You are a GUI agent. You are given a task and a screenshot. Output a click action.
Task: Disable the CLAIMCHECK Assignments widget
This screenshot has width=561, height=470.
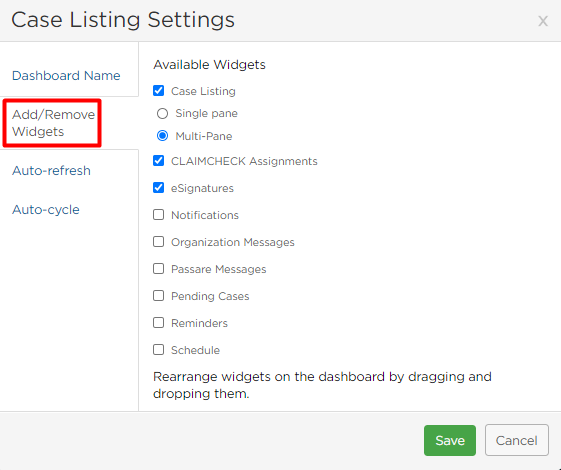point(158,161)
